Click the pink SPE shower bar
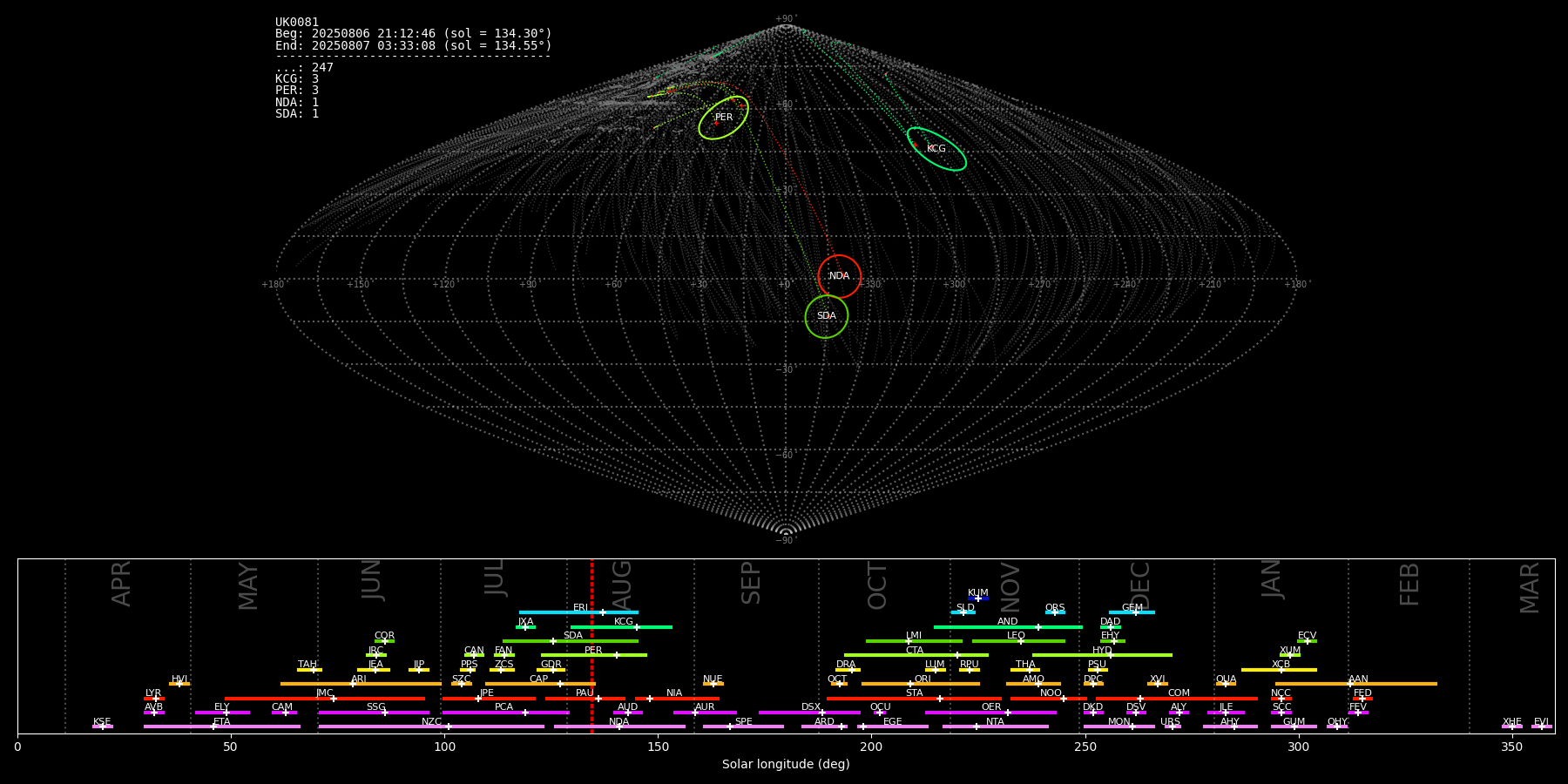The height and width of the screenshot is (784, 1568). (x=743, y=727)
